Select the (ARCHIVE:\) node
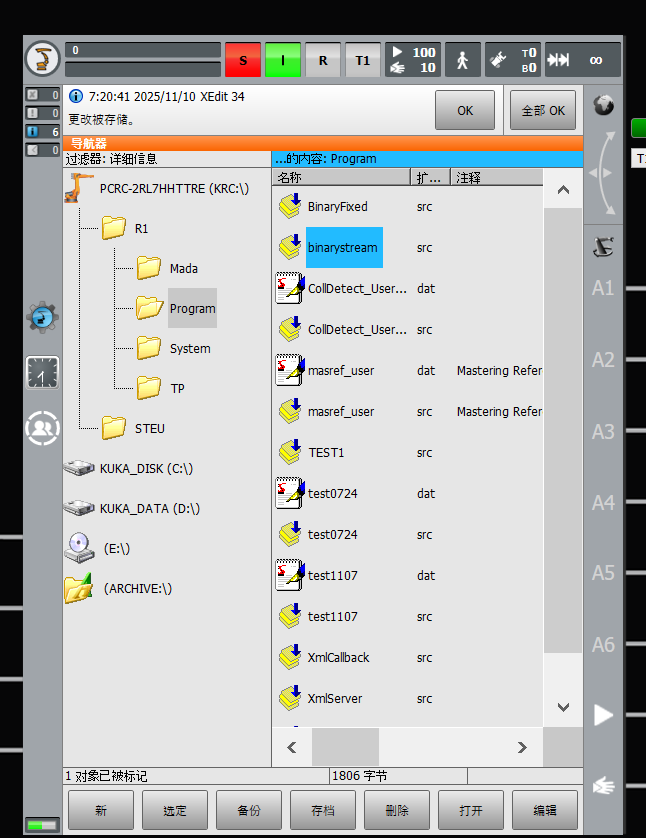 pos(138,588)
